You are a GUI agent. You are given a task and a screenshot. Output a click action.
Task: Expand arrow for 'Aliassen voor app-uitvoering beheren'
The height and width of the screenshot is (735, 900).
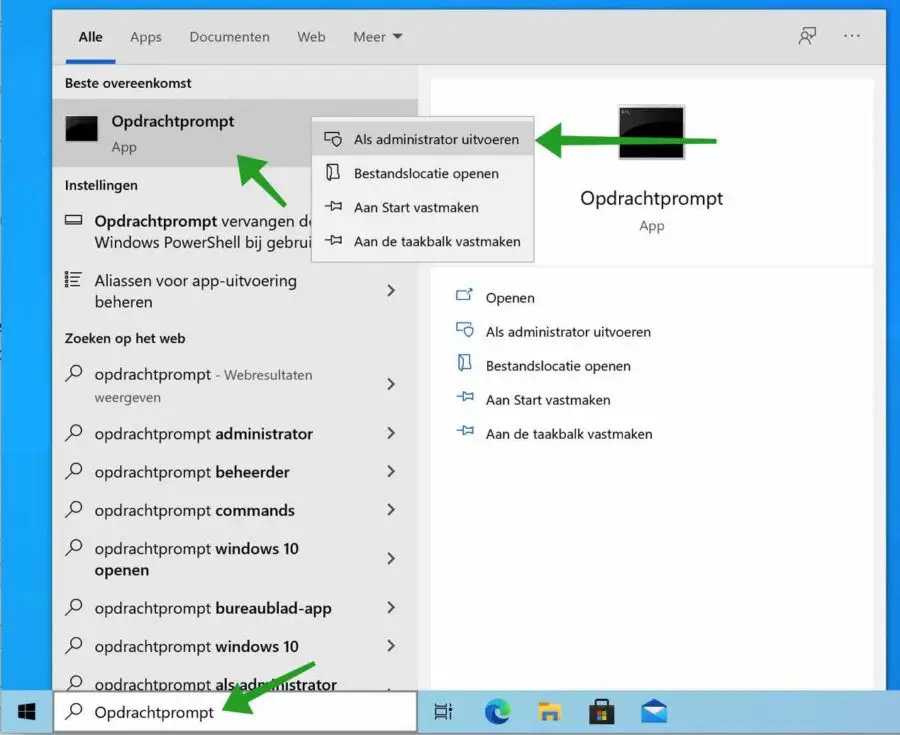coord(391,290)
